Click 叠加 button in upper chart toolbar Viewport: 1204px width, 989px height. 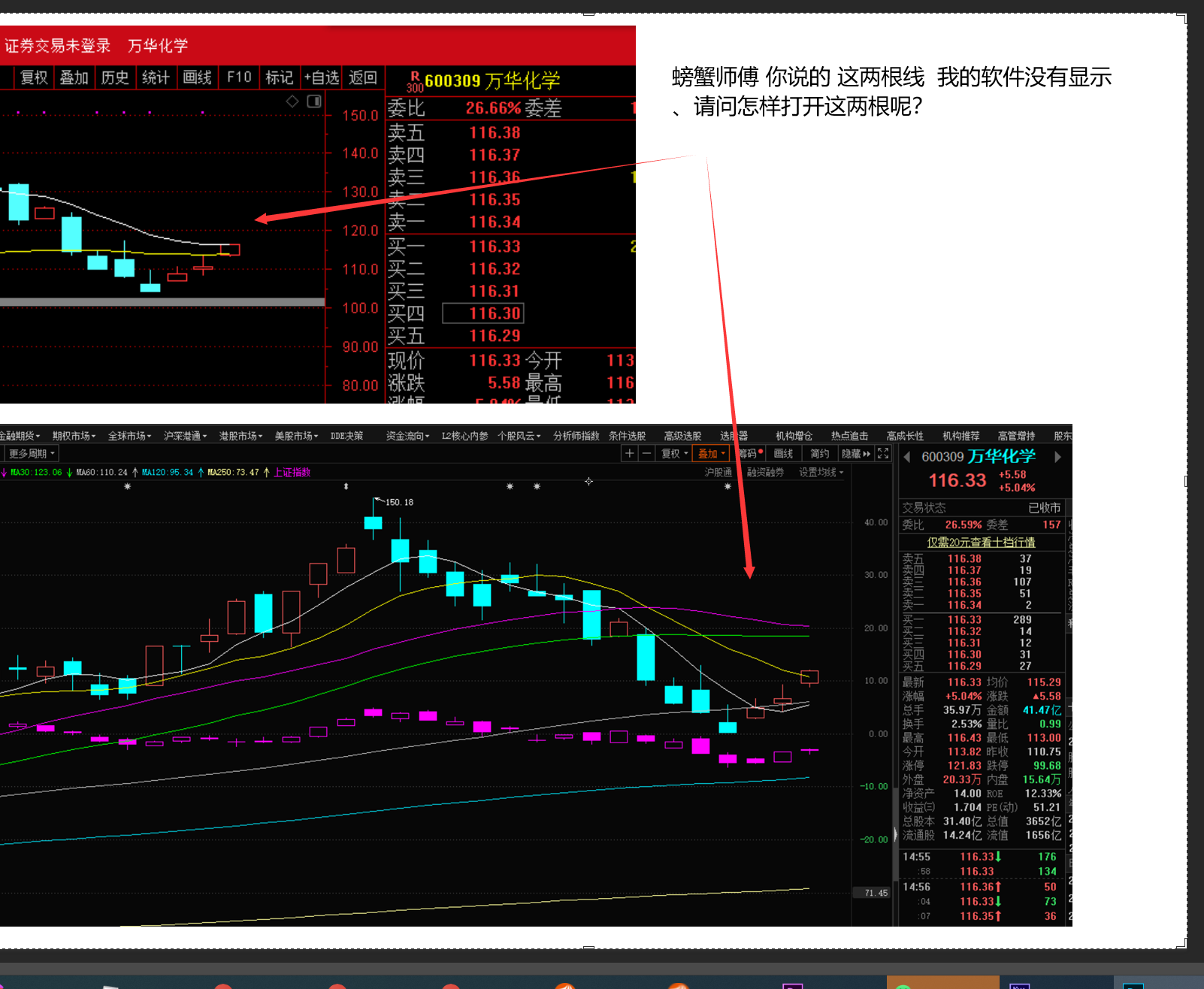[74, 77]
